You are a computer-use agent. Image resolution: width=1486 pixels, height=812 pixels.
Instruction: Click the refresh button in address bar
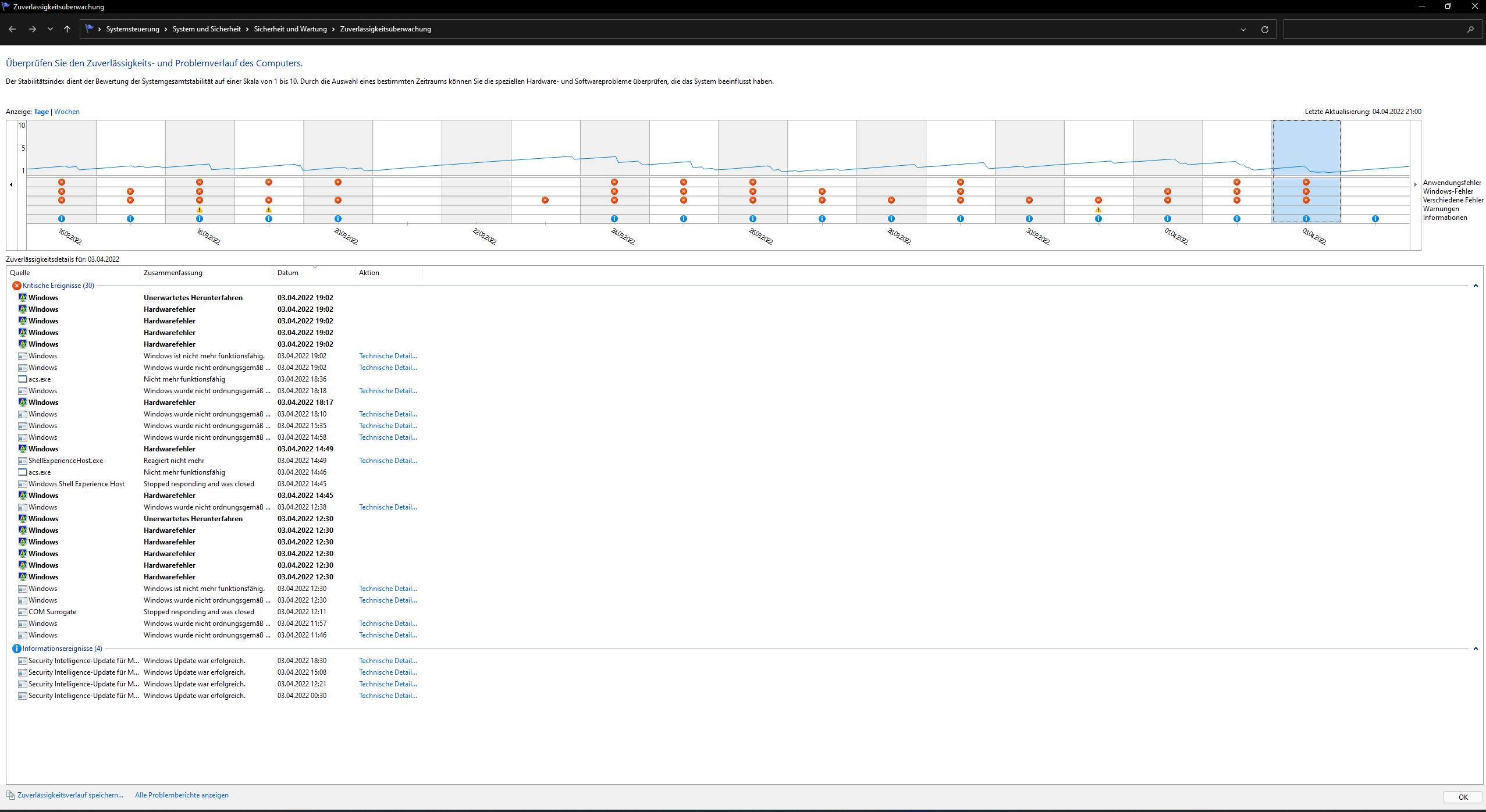(1264, 29)
